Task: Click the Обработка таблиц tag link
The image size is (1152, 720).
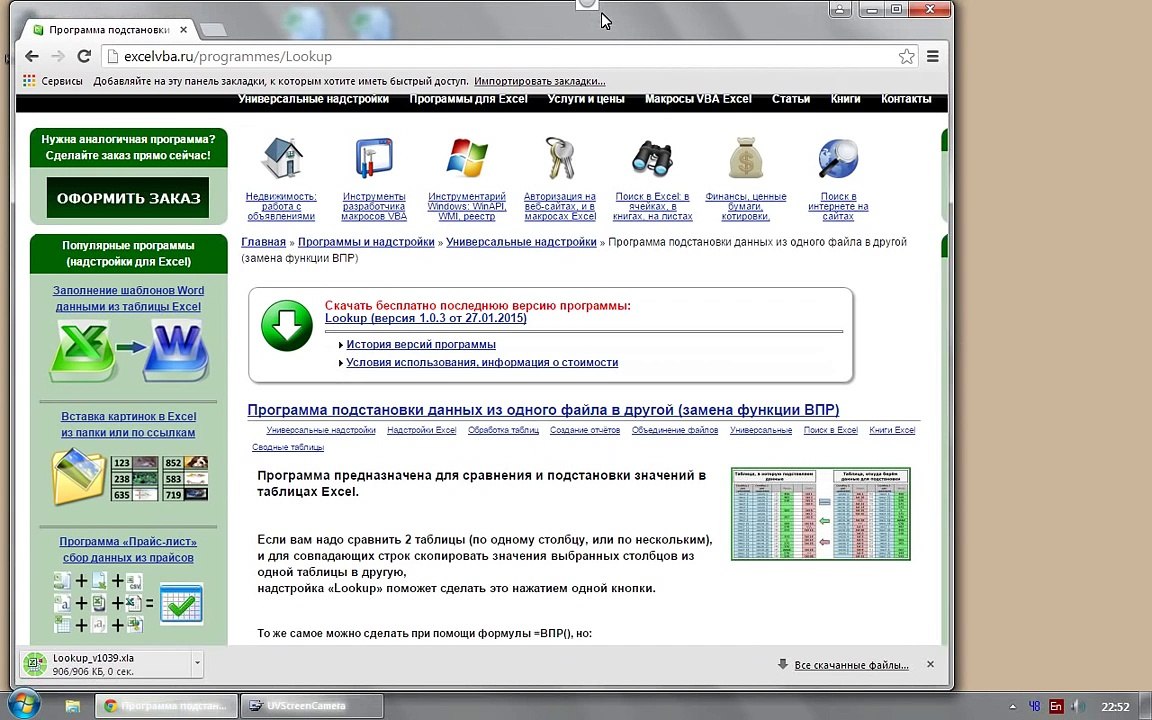Action: [x=503, y=430]
